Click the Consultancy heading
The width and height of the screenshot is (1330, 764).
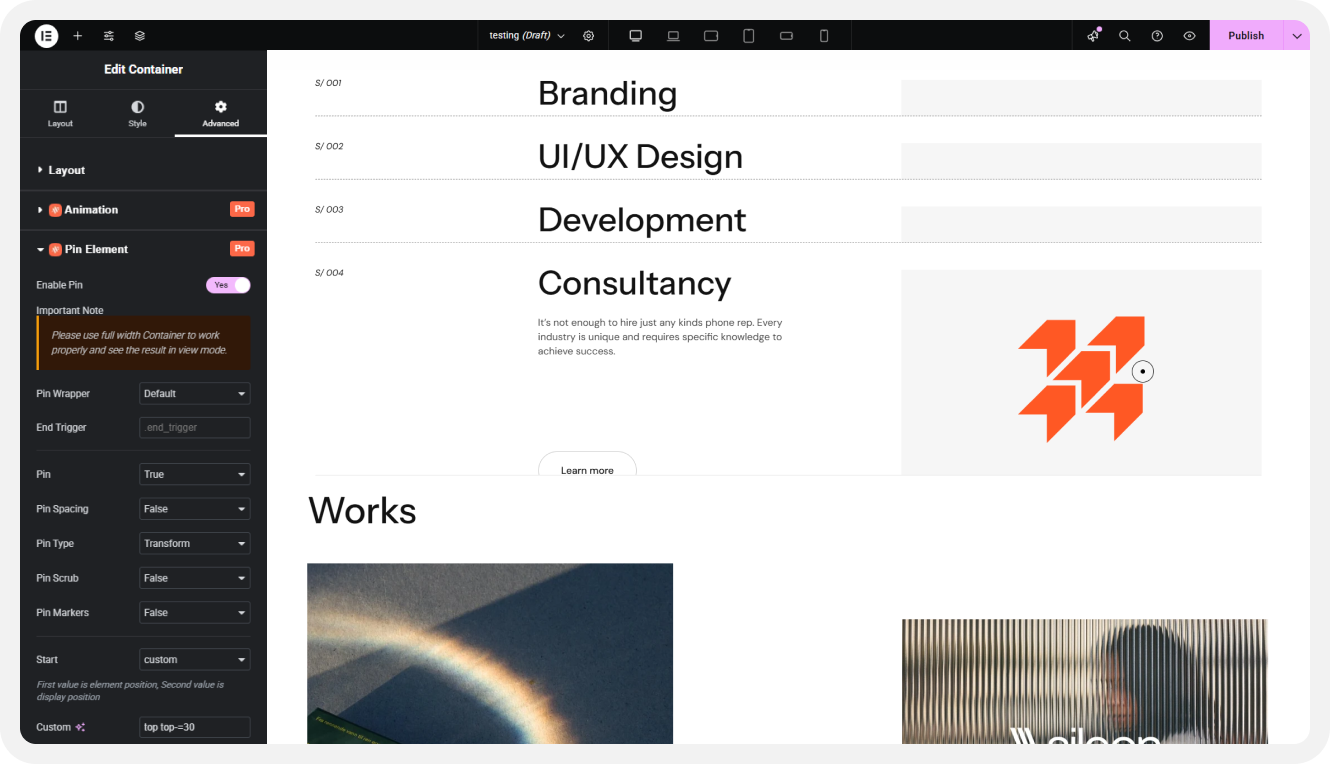(x=635, y=283)
